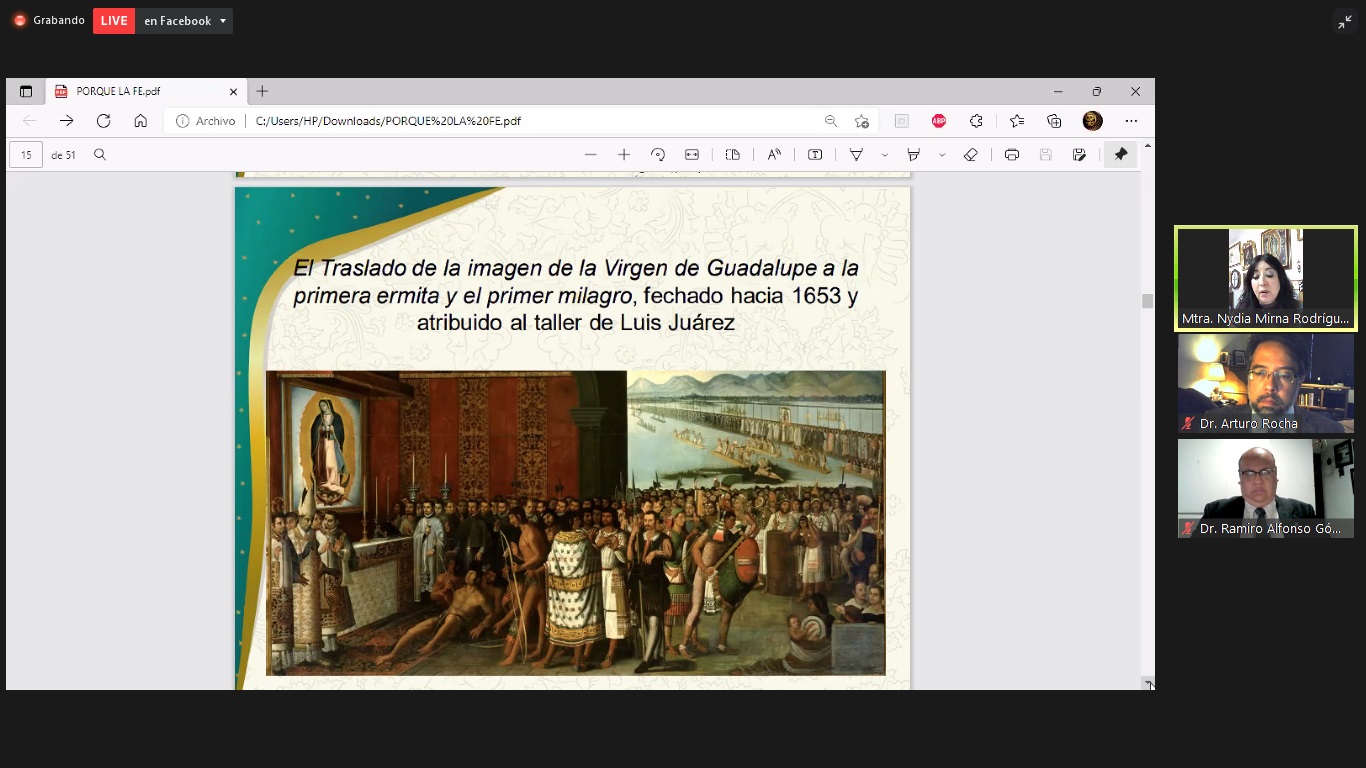
Task: Start Read aloud for the PDF
Action: coord(774,155)
